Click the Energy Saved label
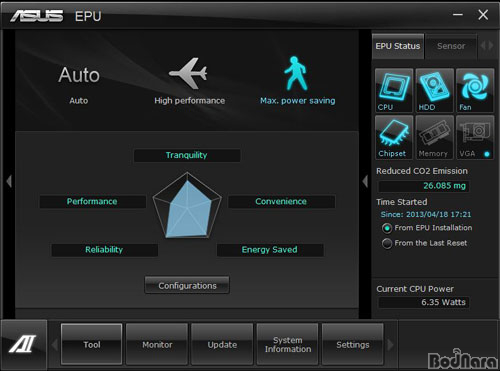Image resolution: width=500 pixels, height=371 pixels. [270, 250]
